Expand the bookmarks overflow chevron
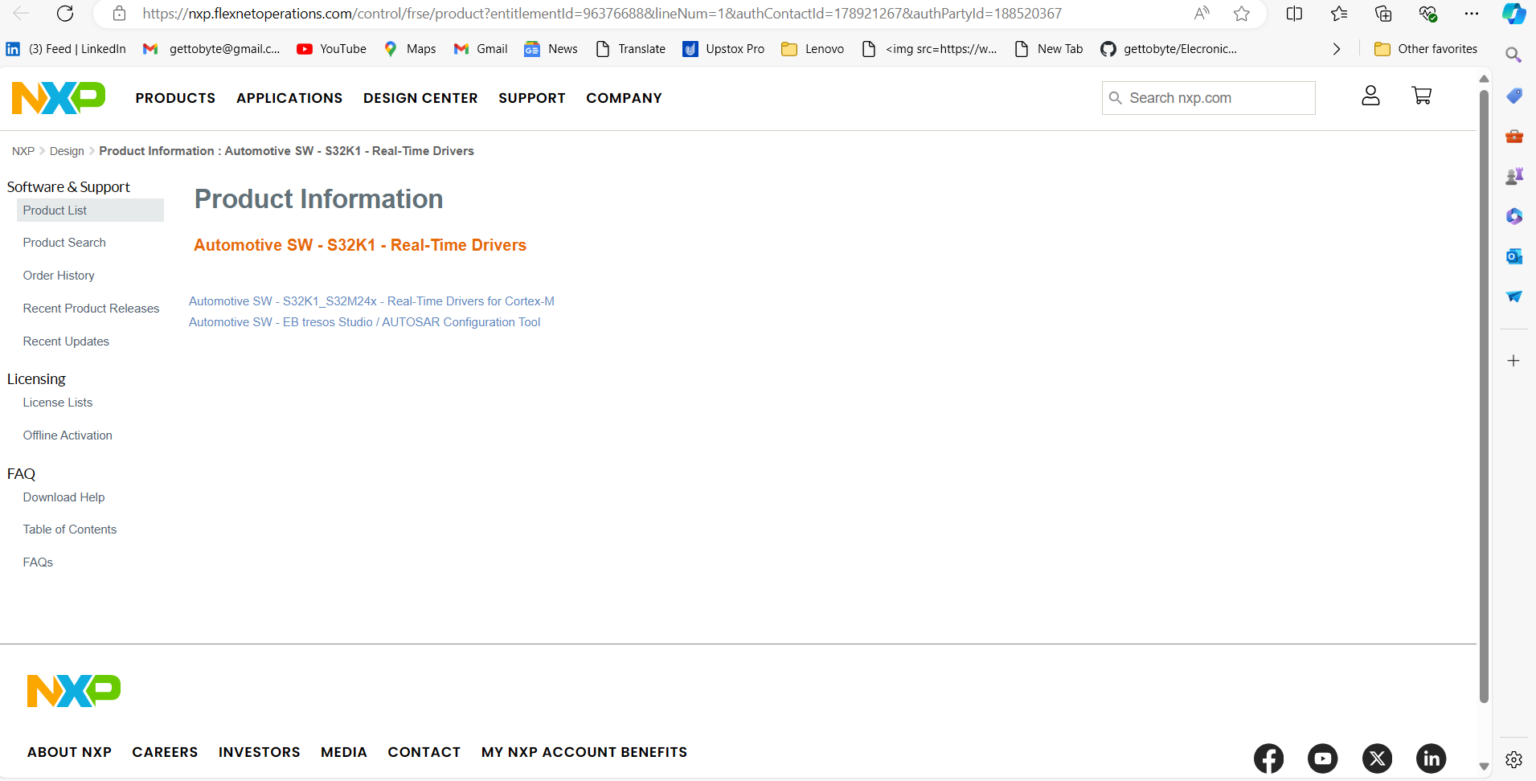The width and height of the screenshot is (1536, 781). (1336, 49)
